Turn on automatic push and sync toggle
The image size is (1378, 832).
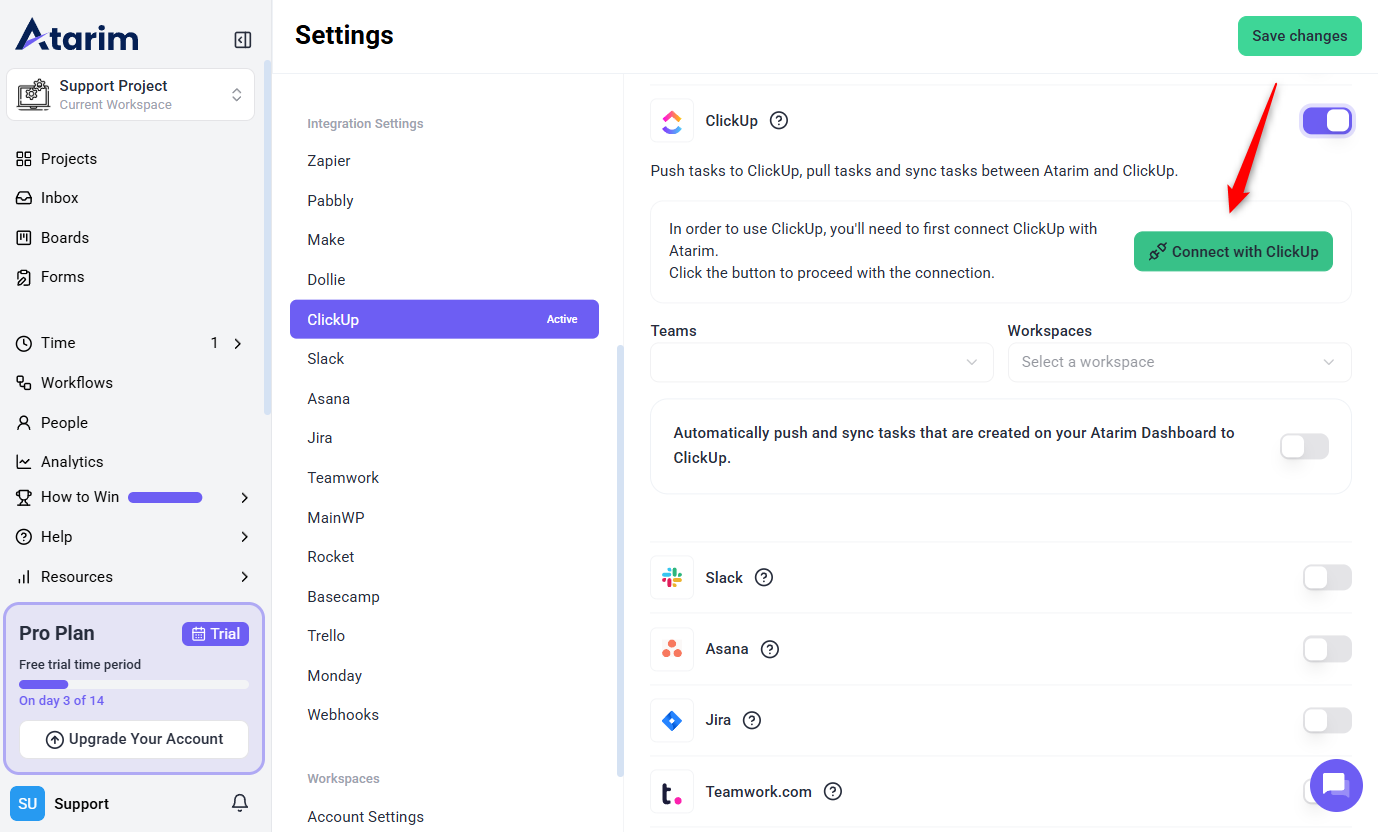point(1304,446)
